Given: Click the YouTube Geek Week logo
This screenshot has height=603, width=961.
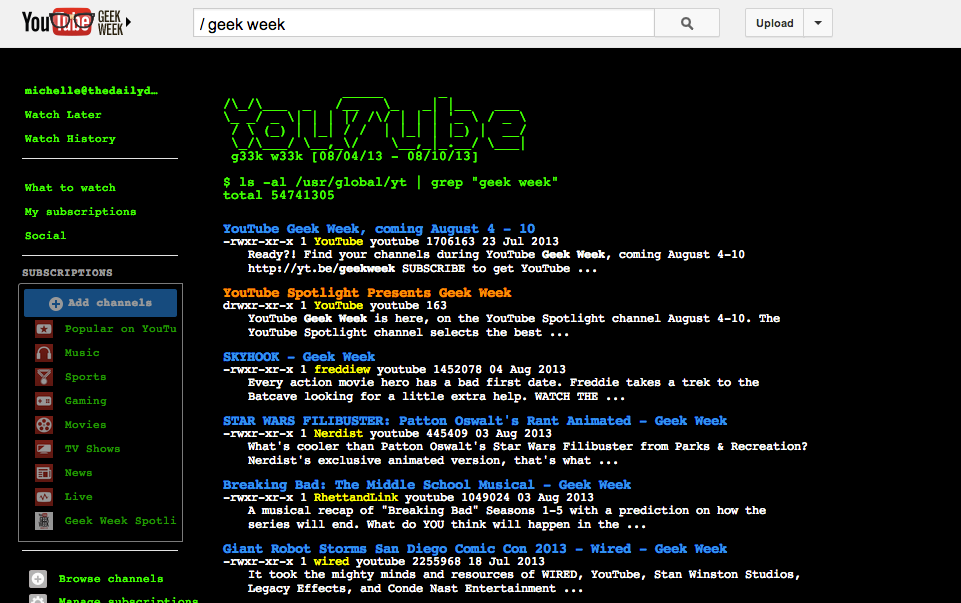Looking at the screenshot, I should pyautogui.click(x=76, y=22).
